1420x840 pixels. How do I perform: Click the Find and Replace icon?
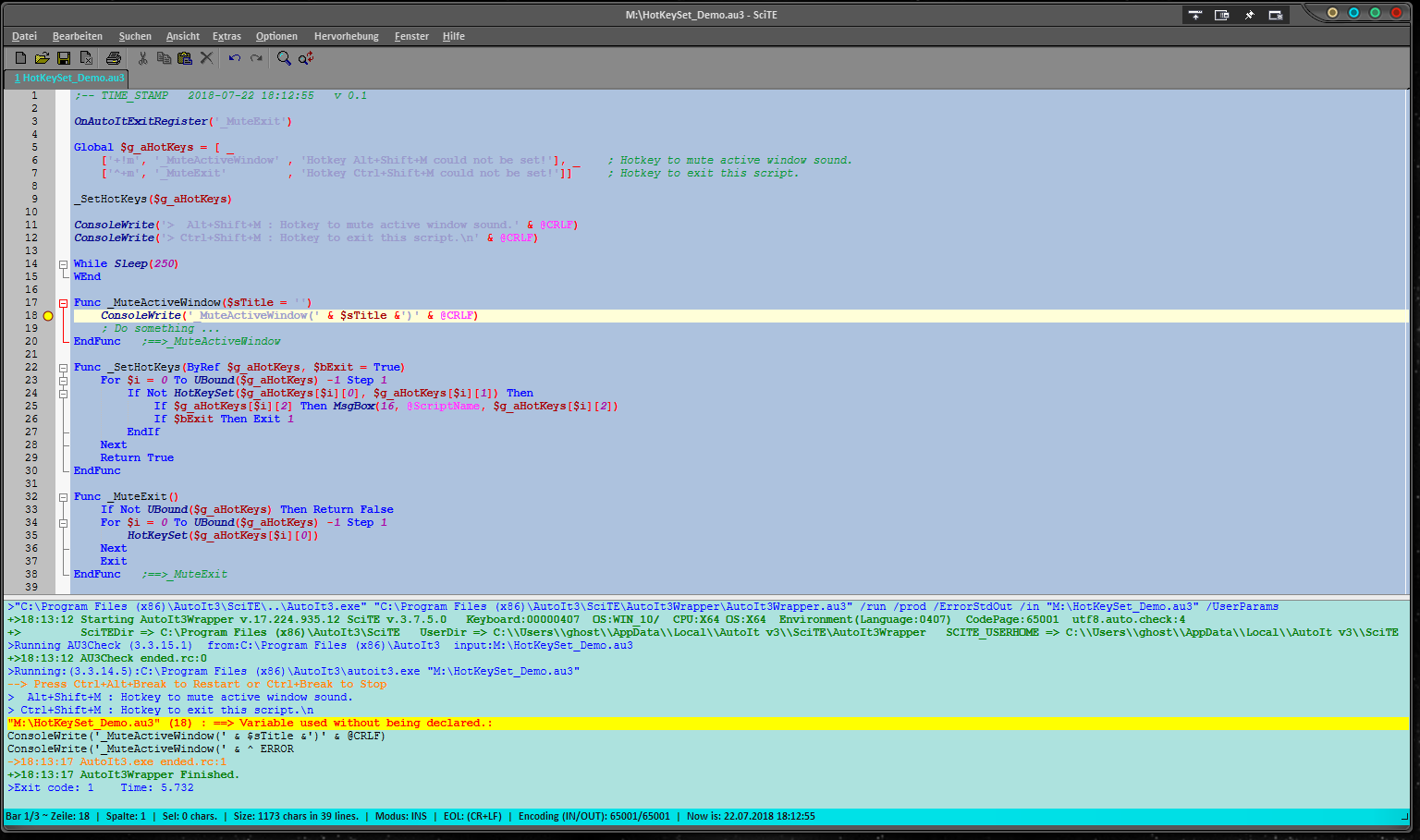306,58
